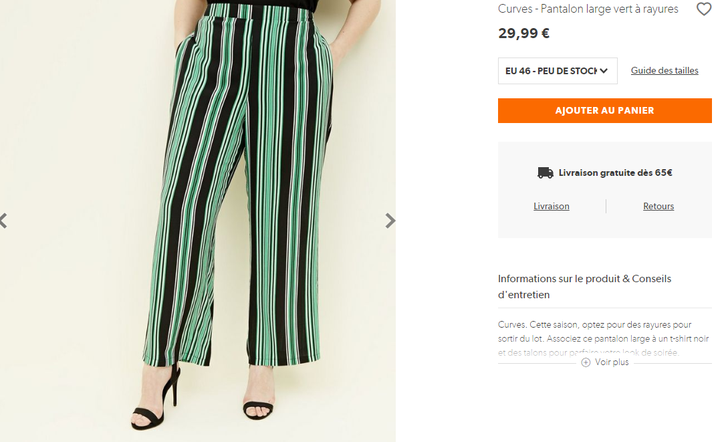Image resolution: width=720 pixels, height=442 pixels.
Task: Click the Livraison gratuite dès 65€ text
Action: [x=615, y=173]
